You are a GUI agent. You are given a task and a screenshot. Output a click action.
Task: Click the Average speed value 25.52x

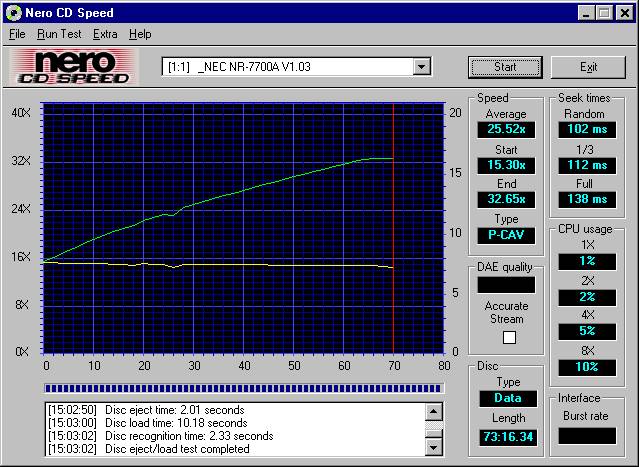click(506, 130)
